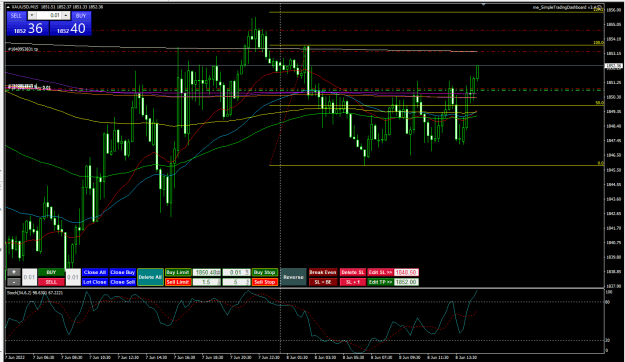Click the blue BUY one-click button

[81, 16]
